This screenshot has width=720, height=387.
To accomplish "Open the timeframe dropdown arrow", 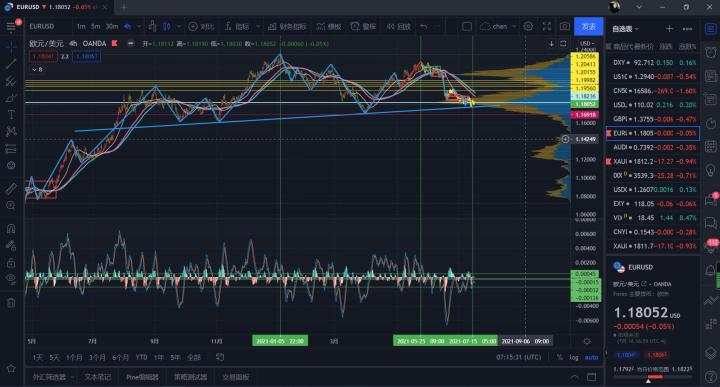I will tap(139, 27).
